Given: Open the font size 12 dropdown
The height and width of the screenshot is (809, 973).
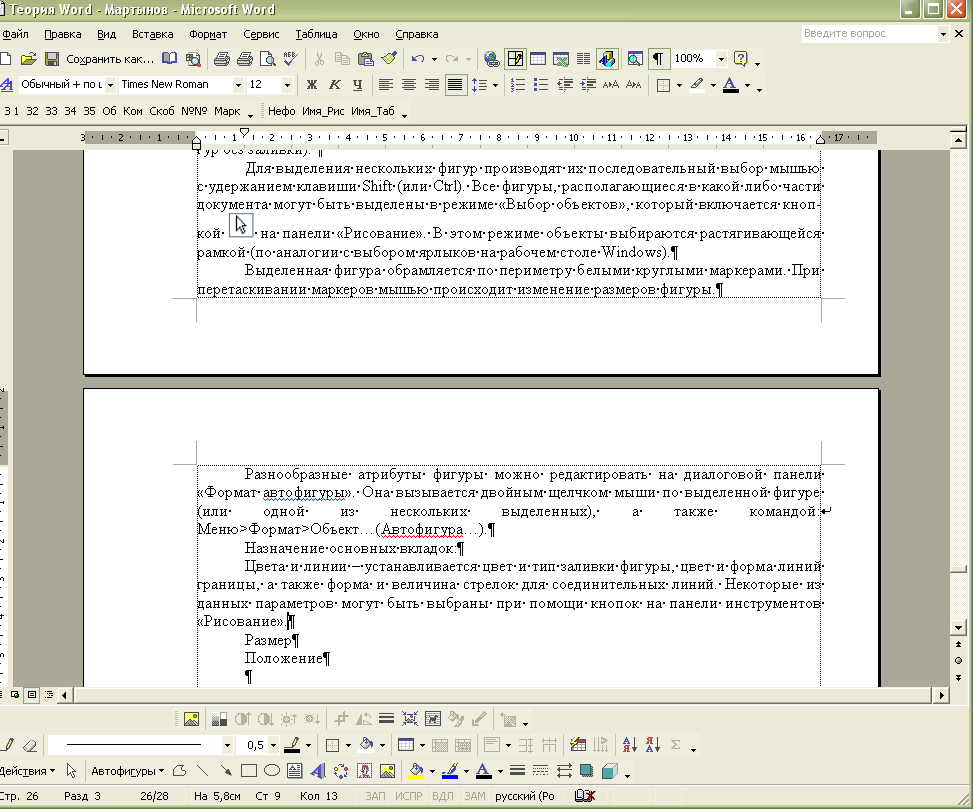Looking at the screenshot, I should [x=287, y=84].
